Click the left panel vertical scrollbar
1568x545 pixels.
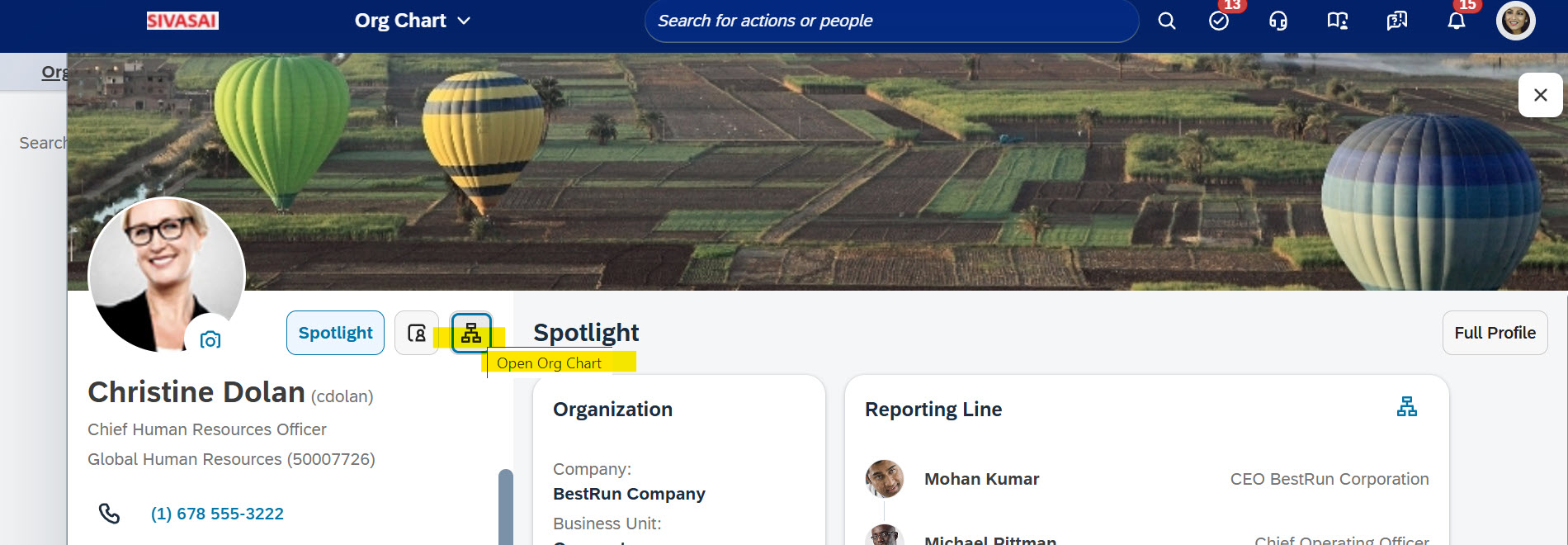pos(506,506)
